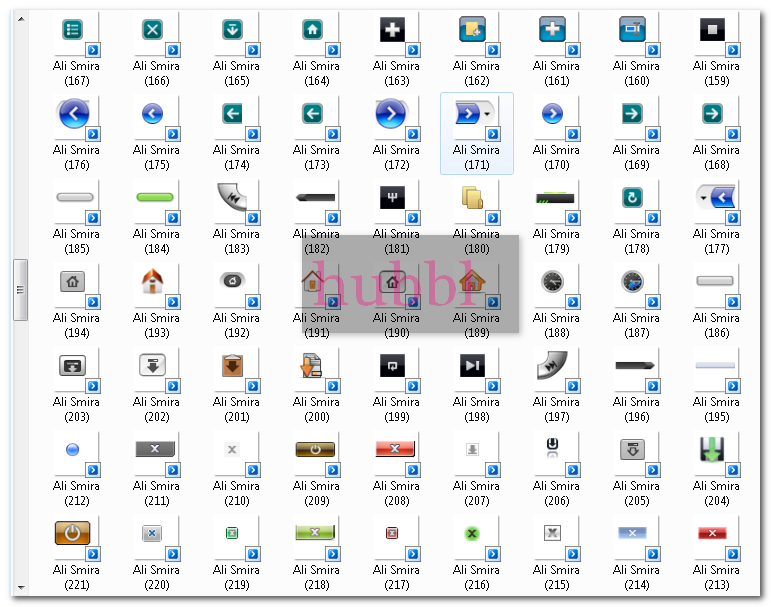Select the Ali Smira (188) clock icon

click(x=553, y=282)
